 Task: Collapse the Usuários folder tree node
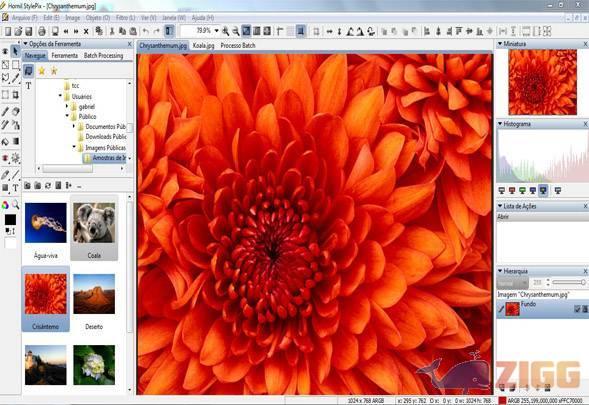[x=60, y=96]
